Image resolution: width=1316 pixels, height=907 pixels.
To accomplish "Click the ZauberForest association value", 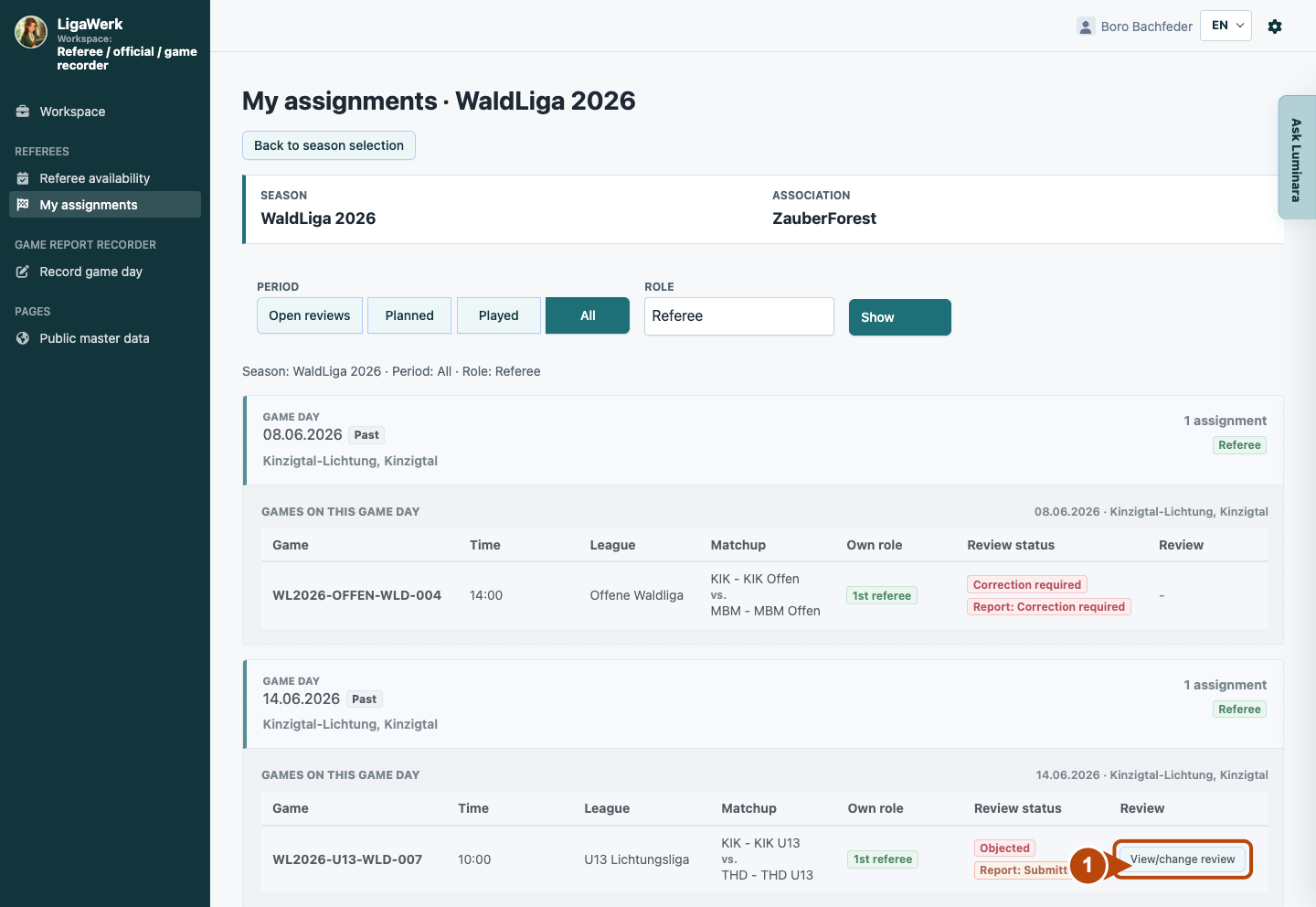I will click(x=824, y=219).
